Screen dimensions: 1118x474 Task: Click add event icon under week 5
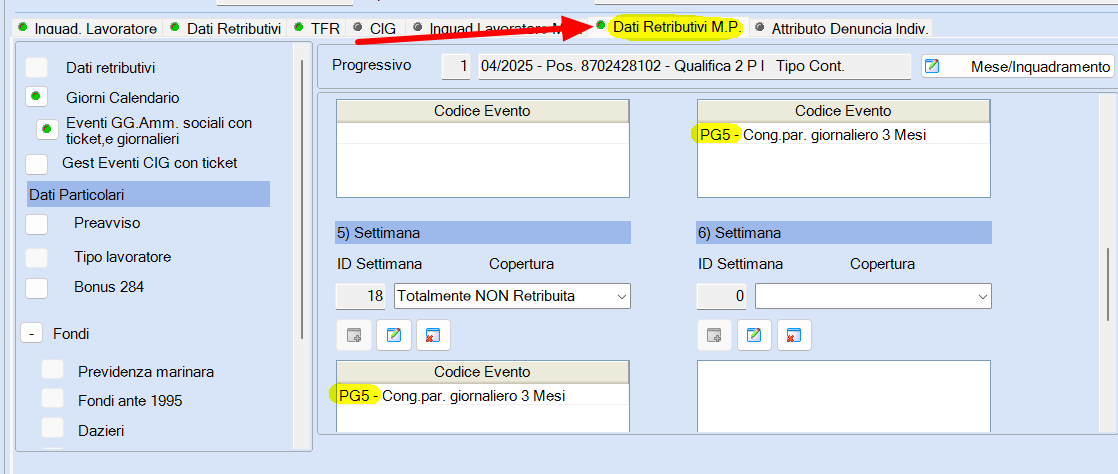[354, 335]
